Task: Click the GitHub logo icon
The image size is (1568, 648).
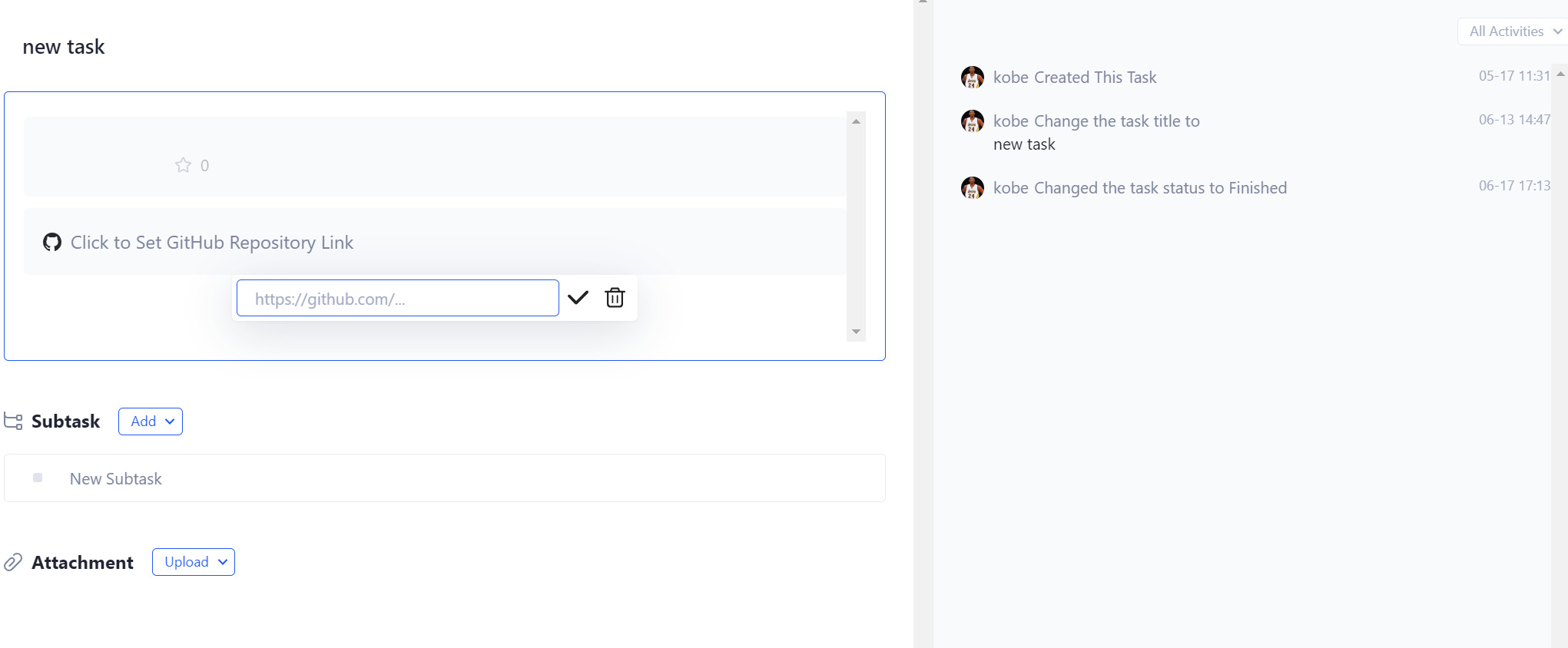Action: [x=52, y=243]
